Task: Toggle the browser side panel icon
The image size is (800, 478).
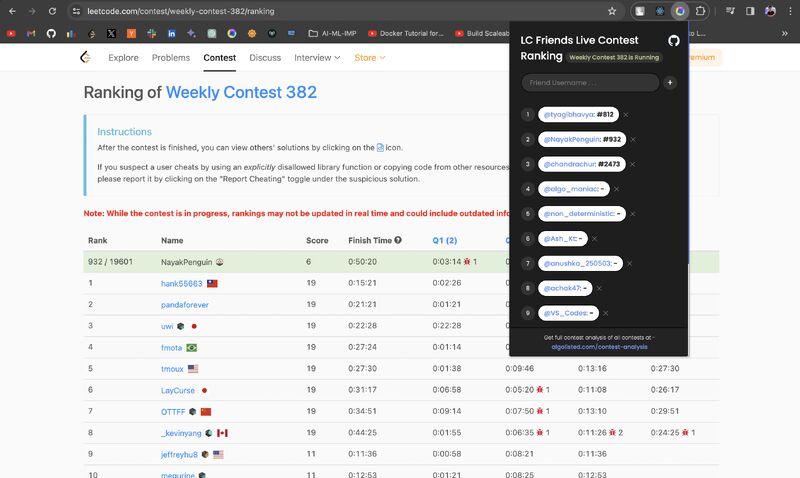Action: coord(750,11)
